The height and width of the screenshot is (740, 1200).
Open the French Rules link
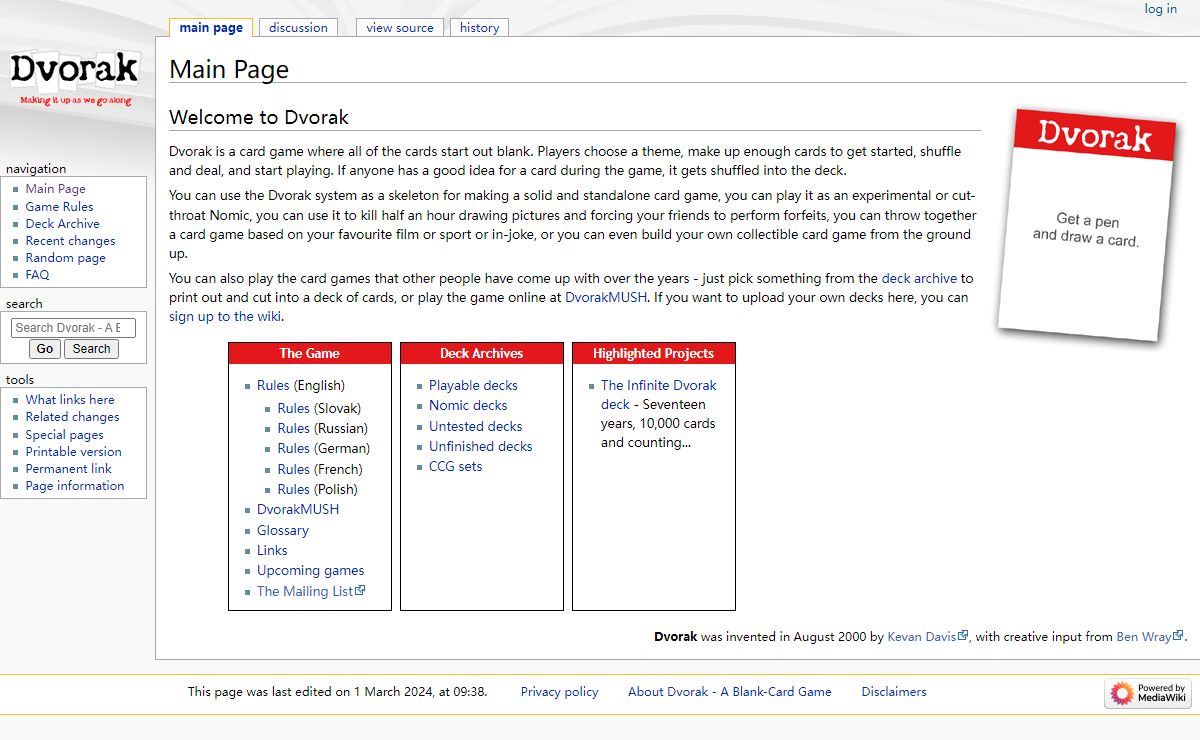click(x=294, y=470)
